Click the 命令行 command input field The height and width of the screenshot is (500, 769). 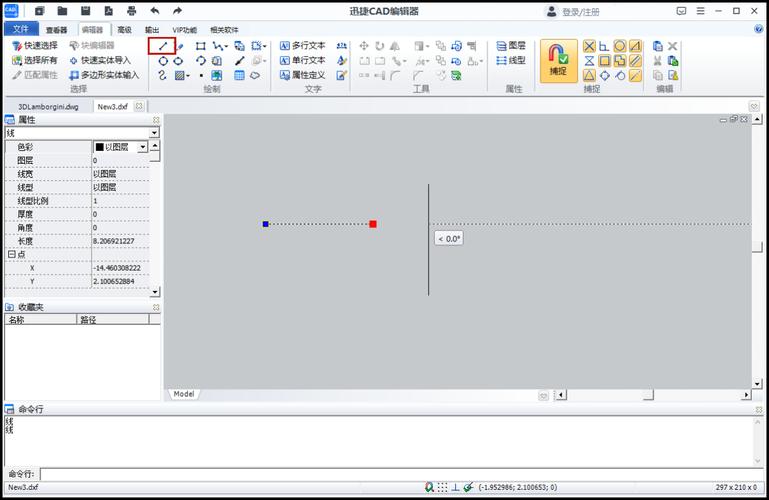(398, 474)
